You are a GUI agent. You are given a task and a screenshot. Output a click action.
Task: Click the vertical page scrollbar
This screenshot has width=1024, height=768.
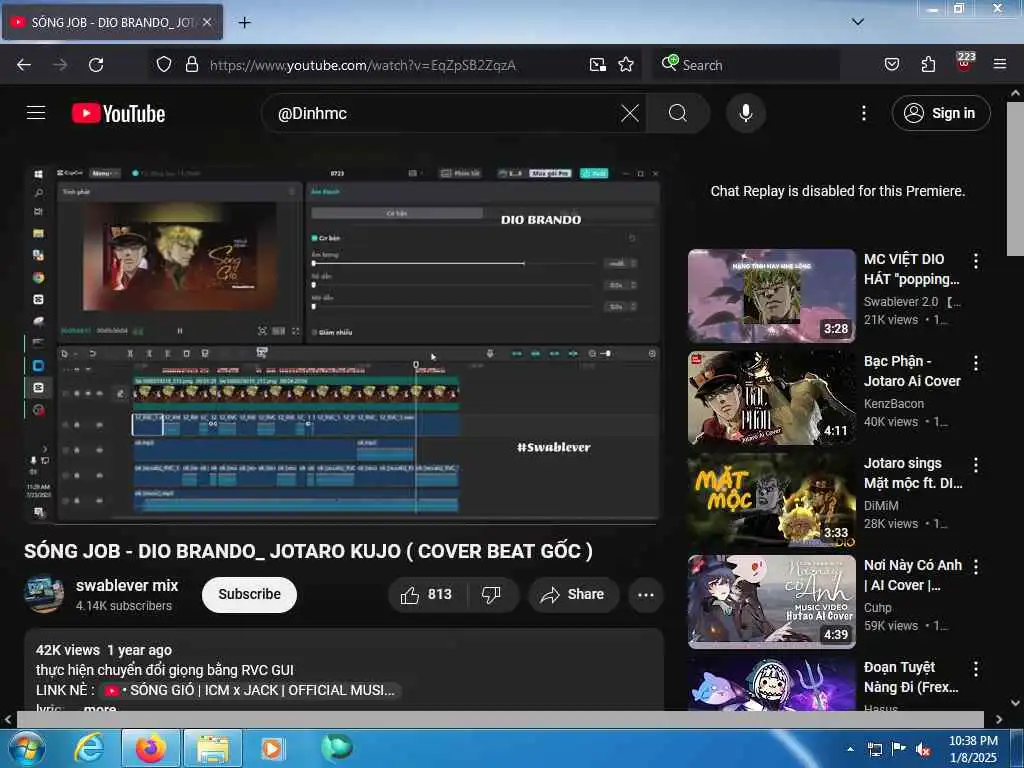tap(1015, 179)
